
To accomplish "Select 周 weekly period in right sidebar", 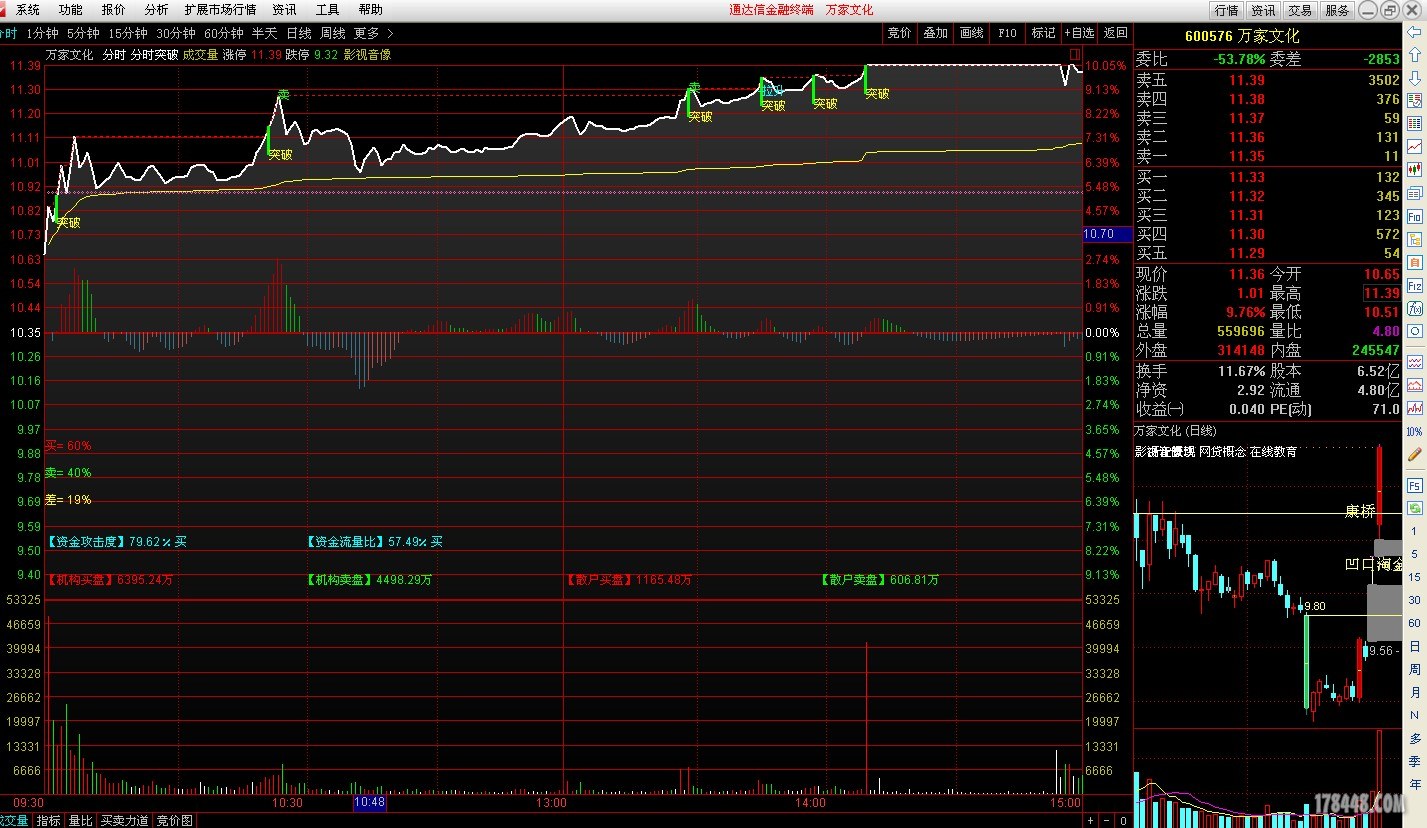I will [1415, 669].
